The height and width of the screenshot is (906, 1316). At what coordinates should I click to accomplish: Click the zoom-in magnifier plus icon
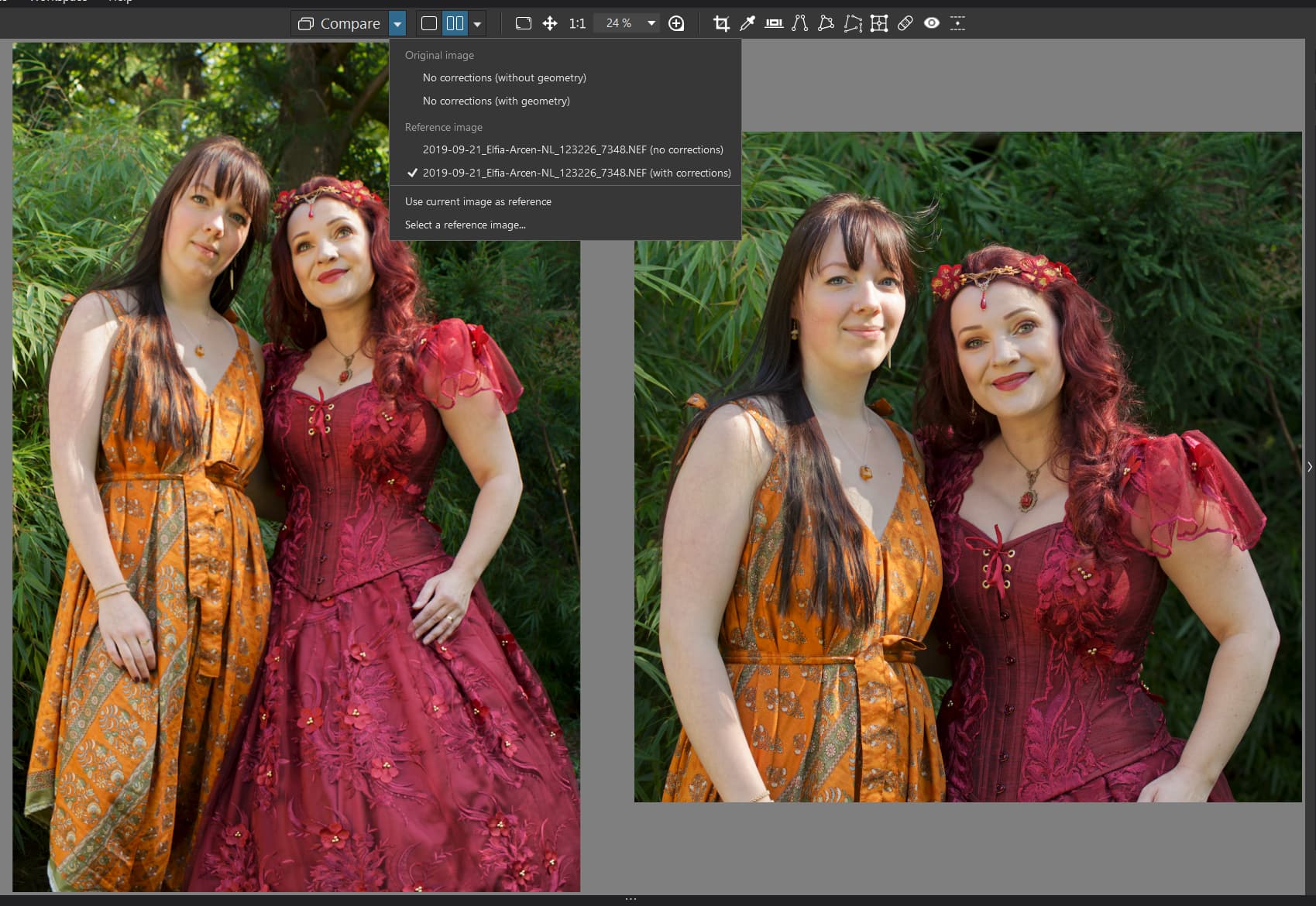(x=676, y=23)
